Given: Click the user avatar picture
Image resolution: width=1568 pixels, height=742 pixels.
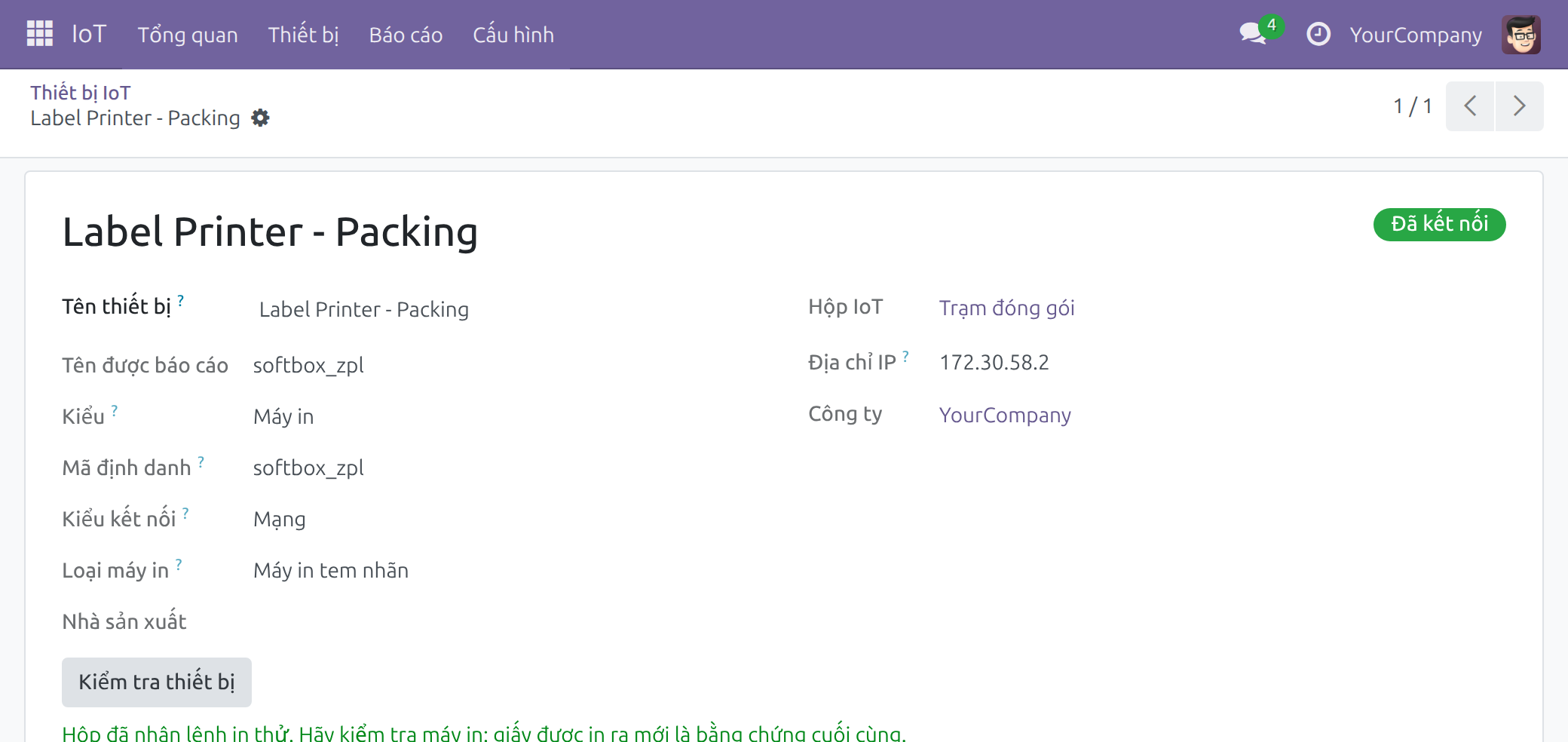Looking at the screenshot, I should [1521, 35].
